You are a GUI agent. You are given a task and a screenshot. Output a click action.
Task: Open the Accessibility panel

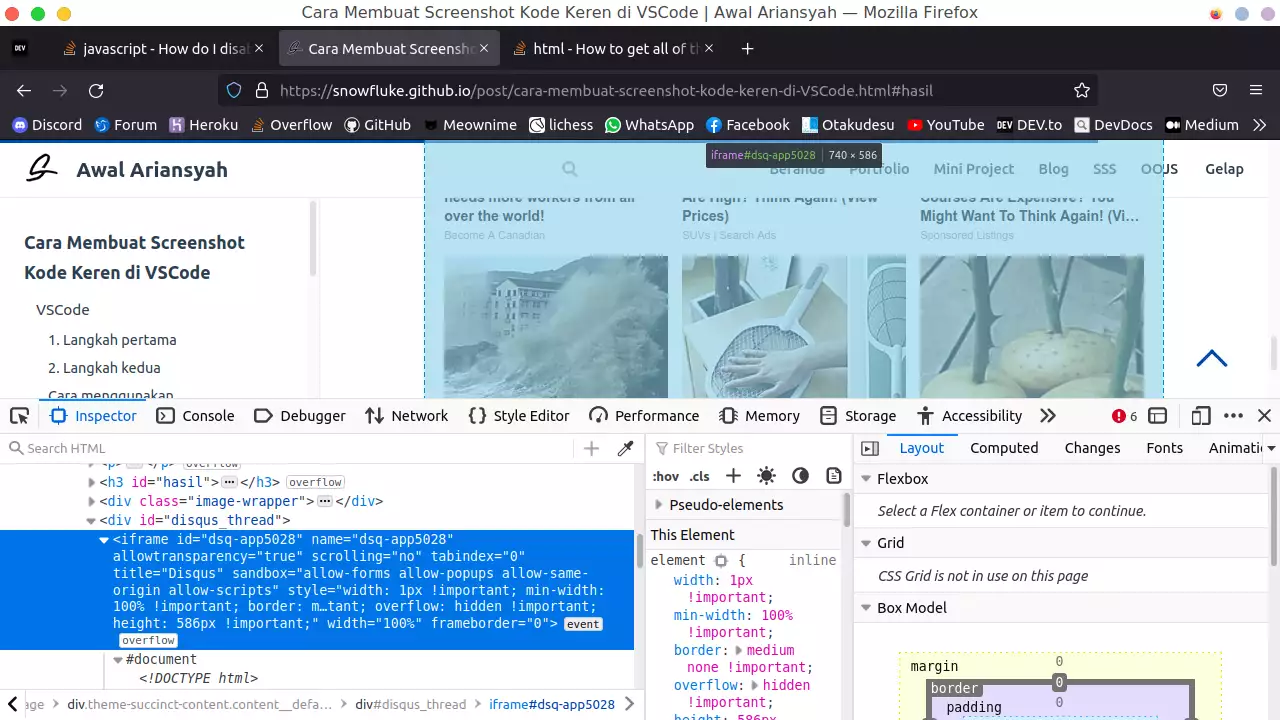pos(970,416)
